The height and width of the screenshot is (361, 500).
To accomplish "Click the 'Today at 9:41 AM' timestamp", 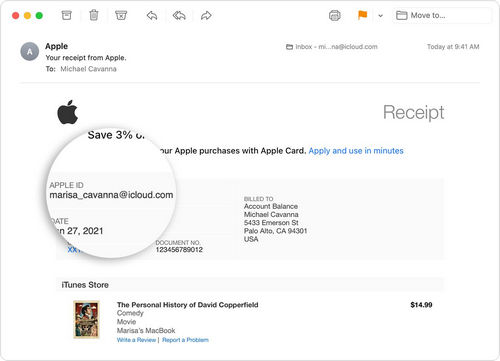I will point(453,47).
